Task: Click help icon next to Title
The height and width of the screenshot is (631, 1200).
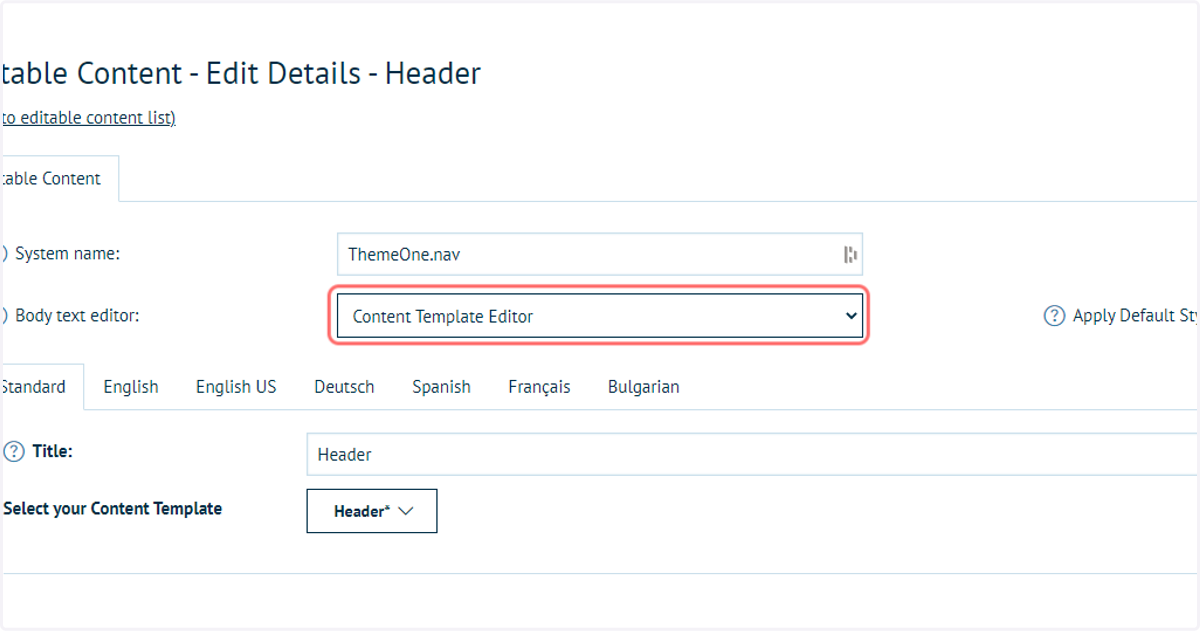Action: coord(14,452)
